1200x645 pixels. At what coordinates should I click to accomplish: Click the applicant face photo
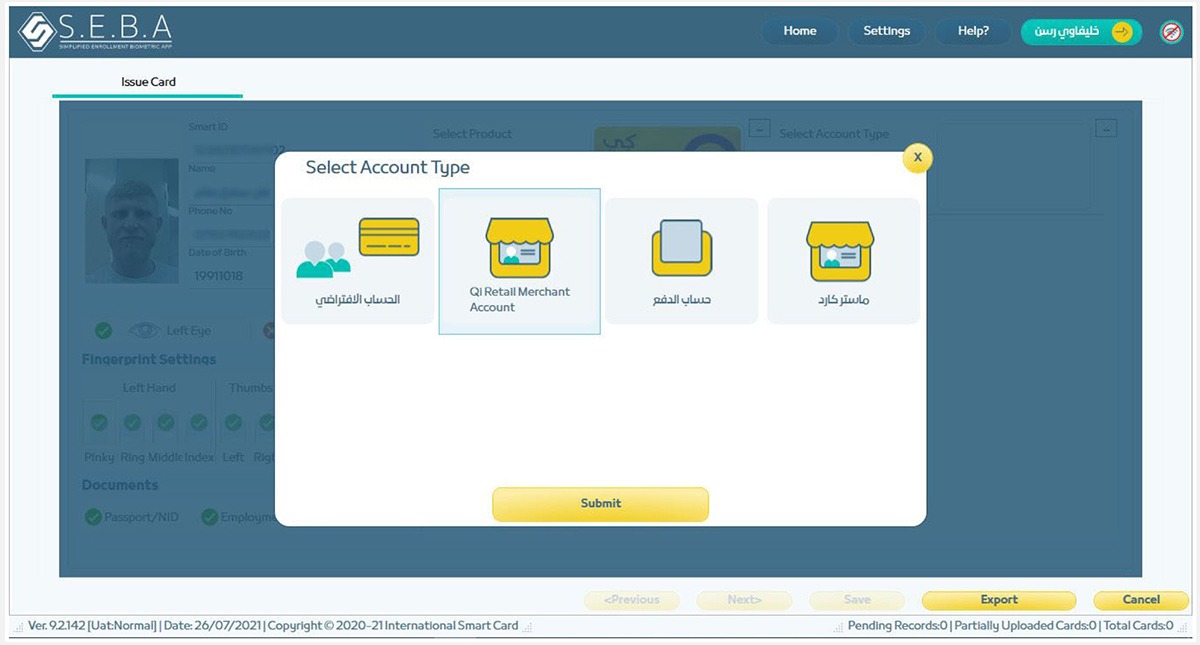click(x=133, y=220)
